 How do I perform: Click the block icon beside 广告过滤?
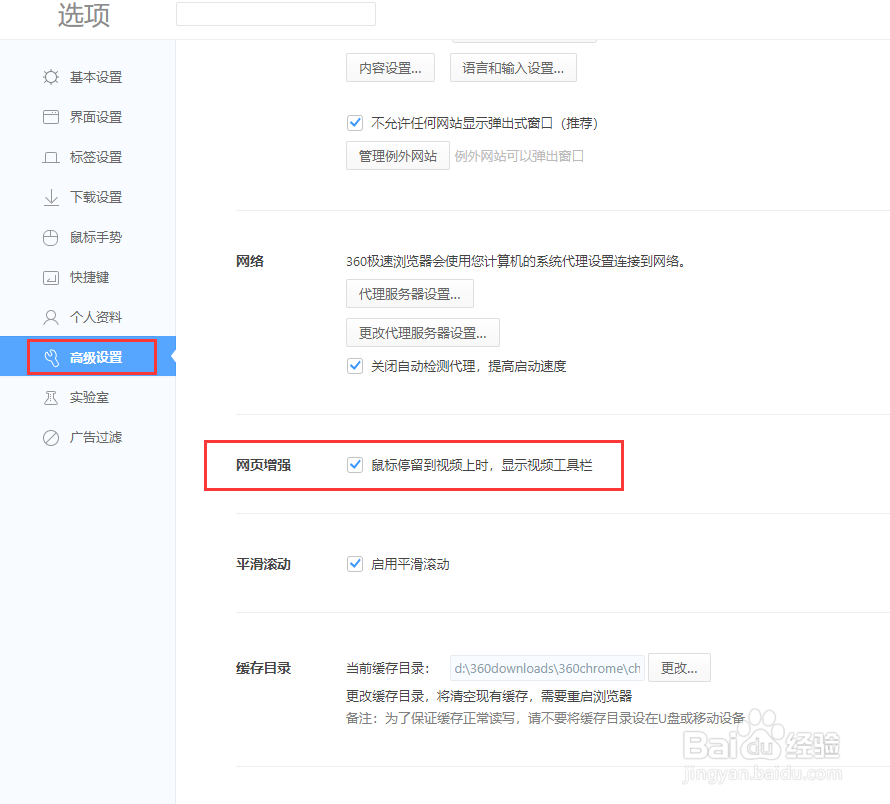[x=51, y=438]
